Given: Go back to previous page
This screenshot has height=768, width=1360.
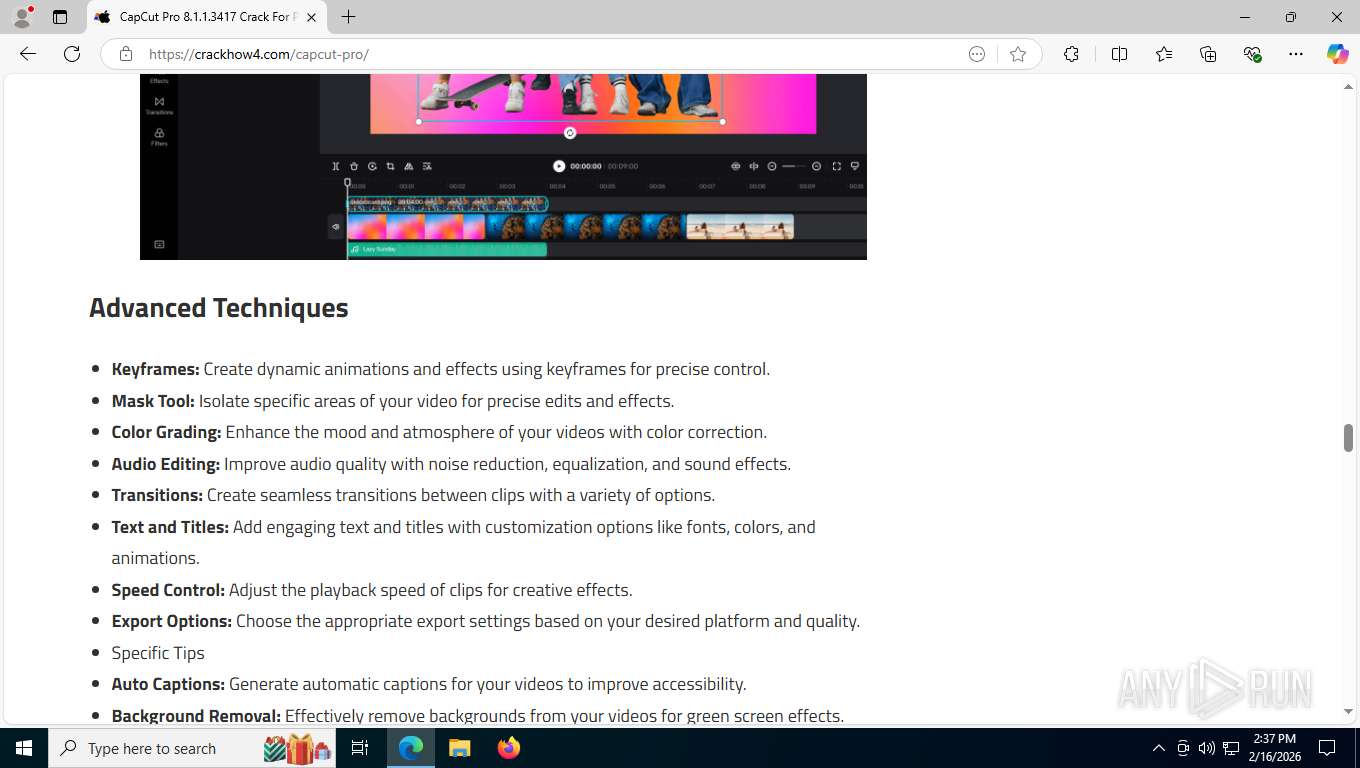Looking at the screenshot, I should pos(28,54).
